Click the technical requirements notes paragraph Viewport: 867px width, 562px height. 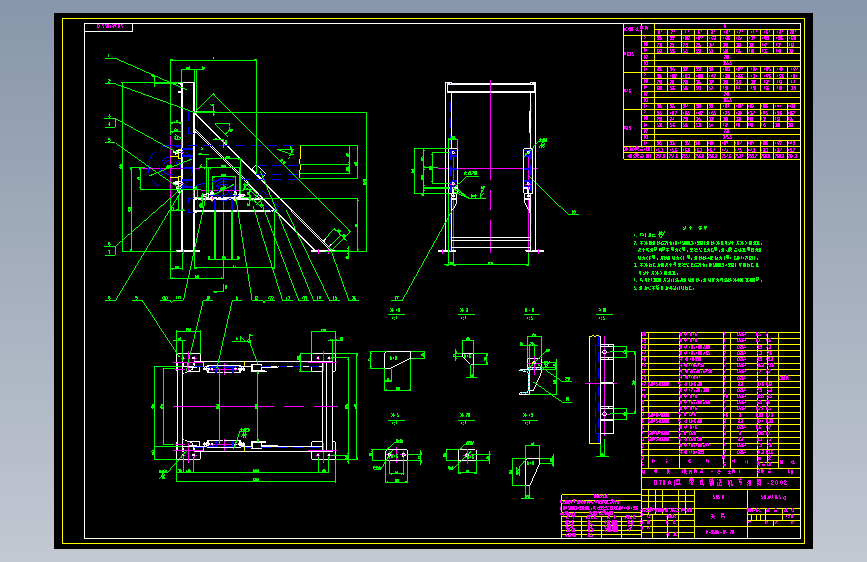(698, 258)
